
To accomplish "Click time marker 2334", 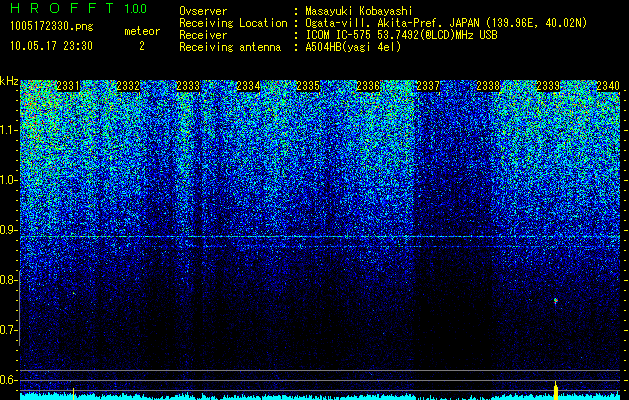I will pyautogui.click(x=248, y=86).
